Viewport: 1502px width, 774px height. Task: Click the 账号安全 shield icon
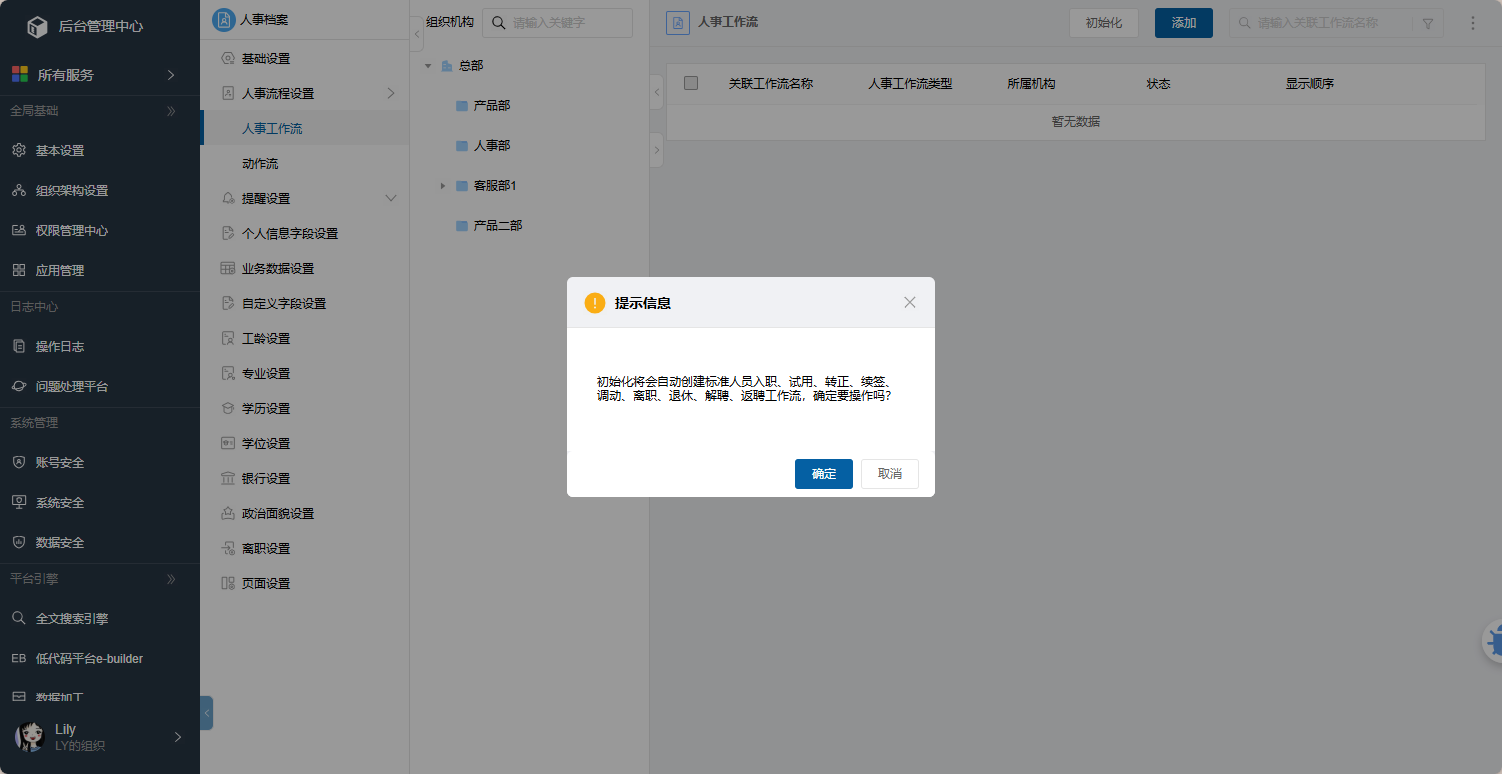click(x=18, y=463)
